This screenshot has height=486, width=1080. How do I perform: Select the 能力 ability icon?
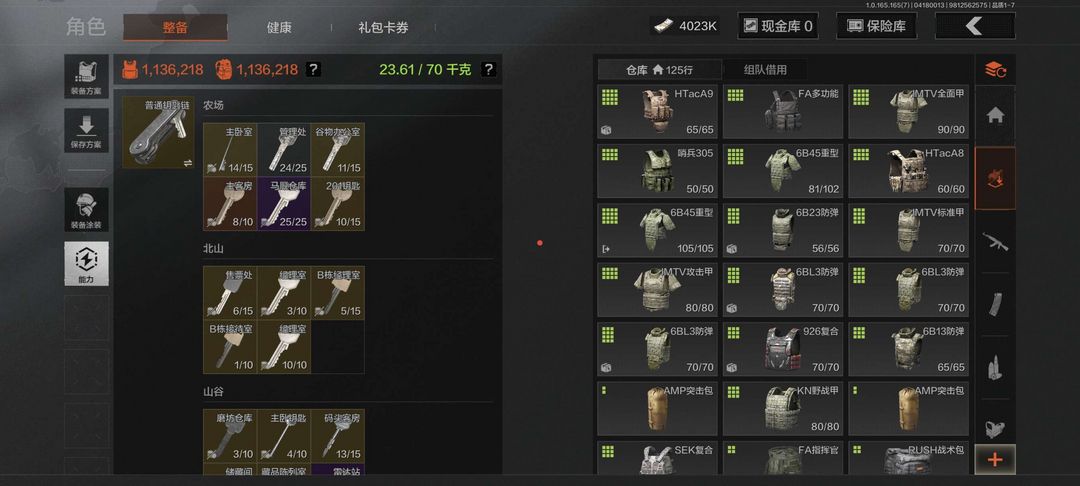87,264
